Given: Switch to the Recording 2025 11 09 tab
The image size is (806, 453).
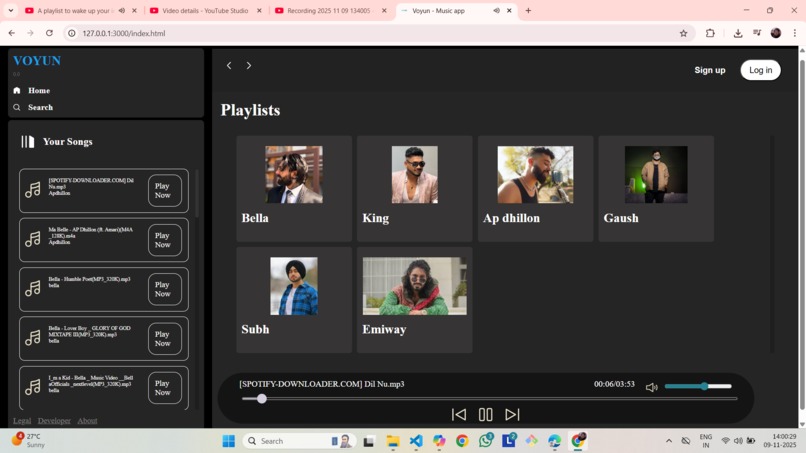Looking at the screenshot, I should tap(329, 10).
